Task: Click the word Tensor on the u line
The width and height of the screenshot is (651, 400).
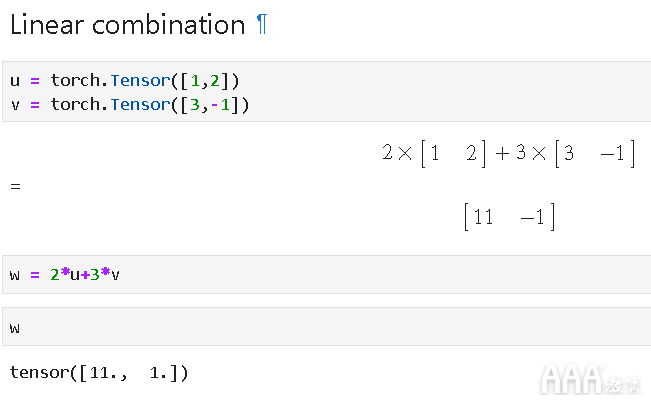Action: click(140, 81)
